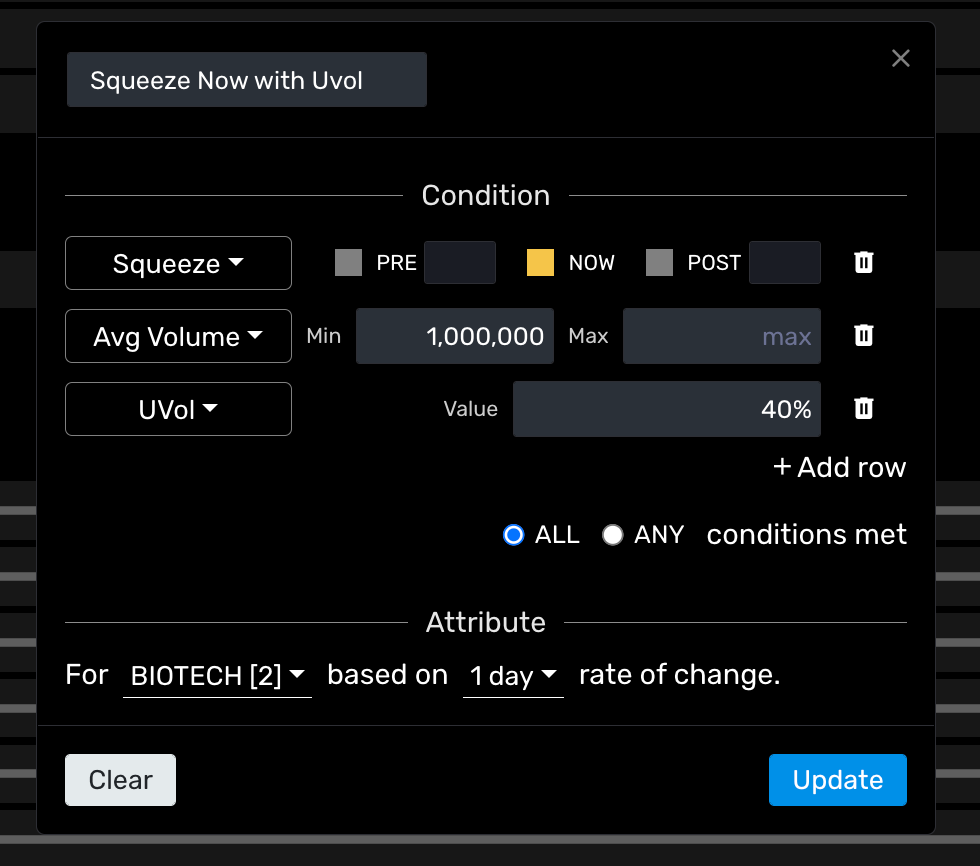Open the Squeeze condition dropdown
This screenshot has width=980, height=866.
click(x=178, y=263)
